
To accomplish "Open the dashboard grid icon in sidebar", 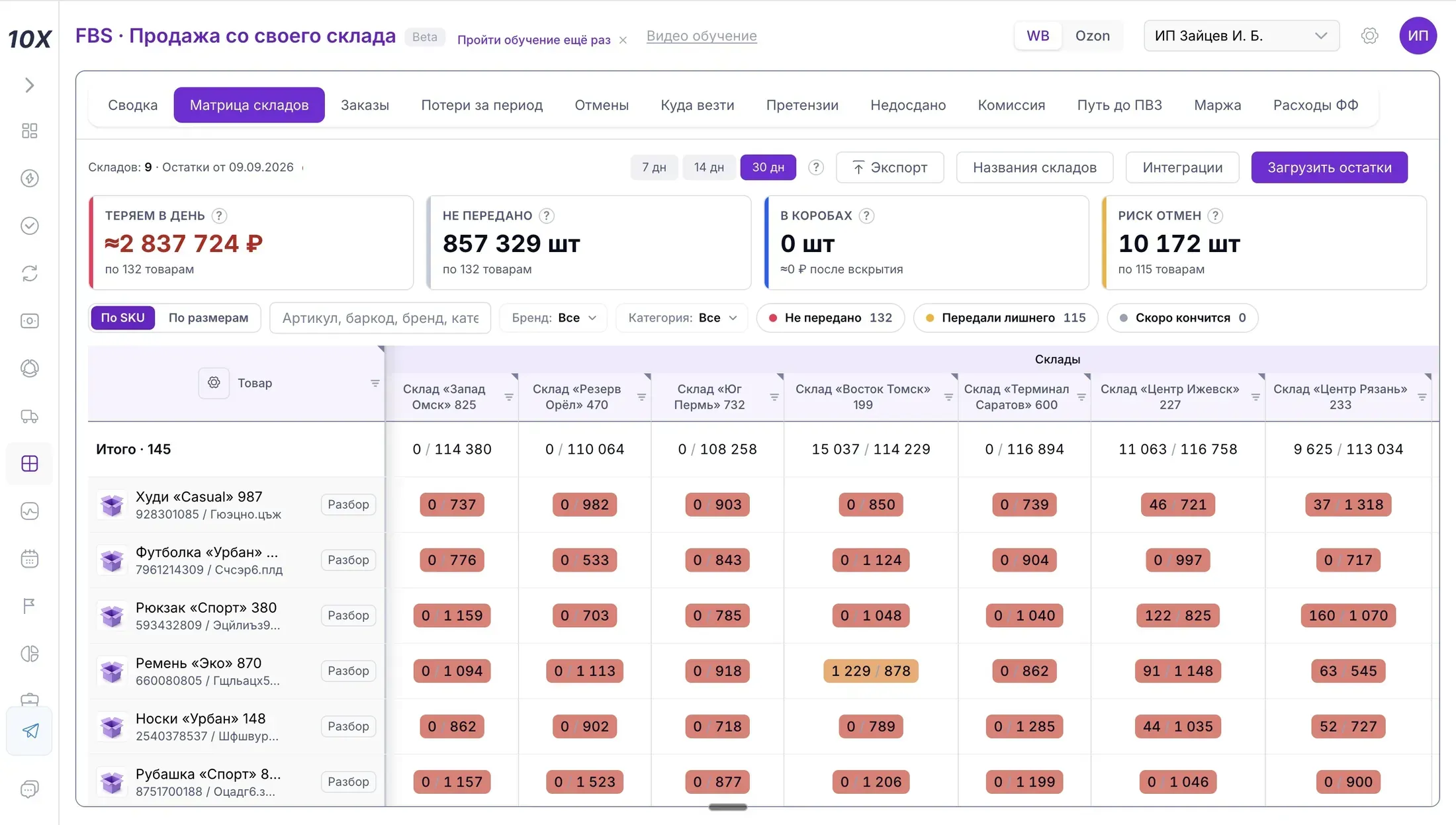I will [29, 131].
